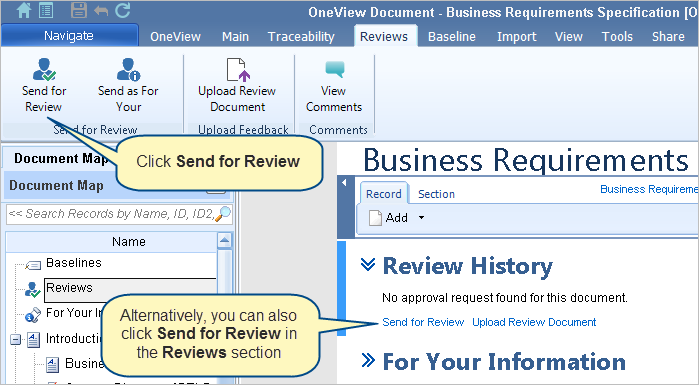Open the list view icon beside Home

[x=46, y=10]
